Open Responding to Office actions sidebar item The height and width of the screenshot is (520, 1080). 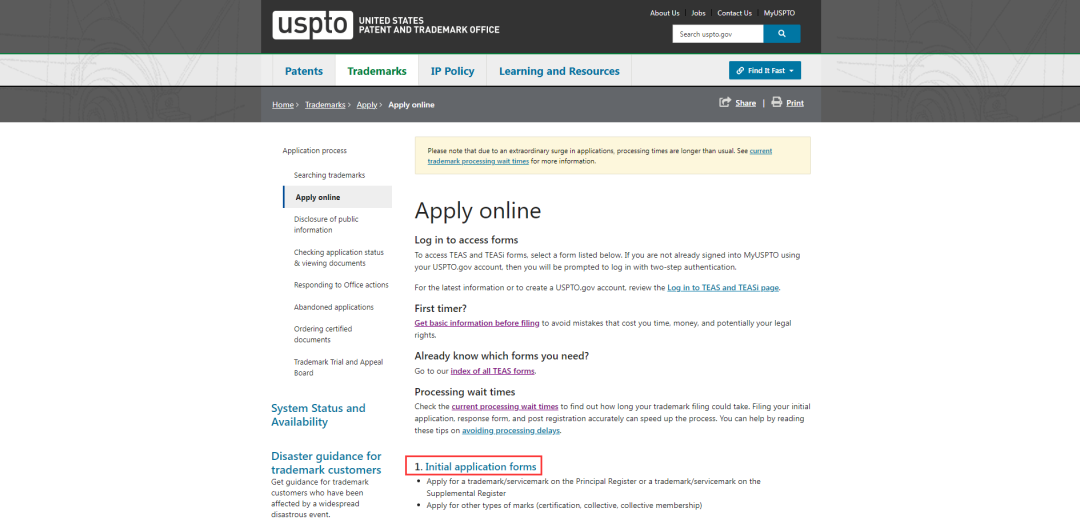341,285
